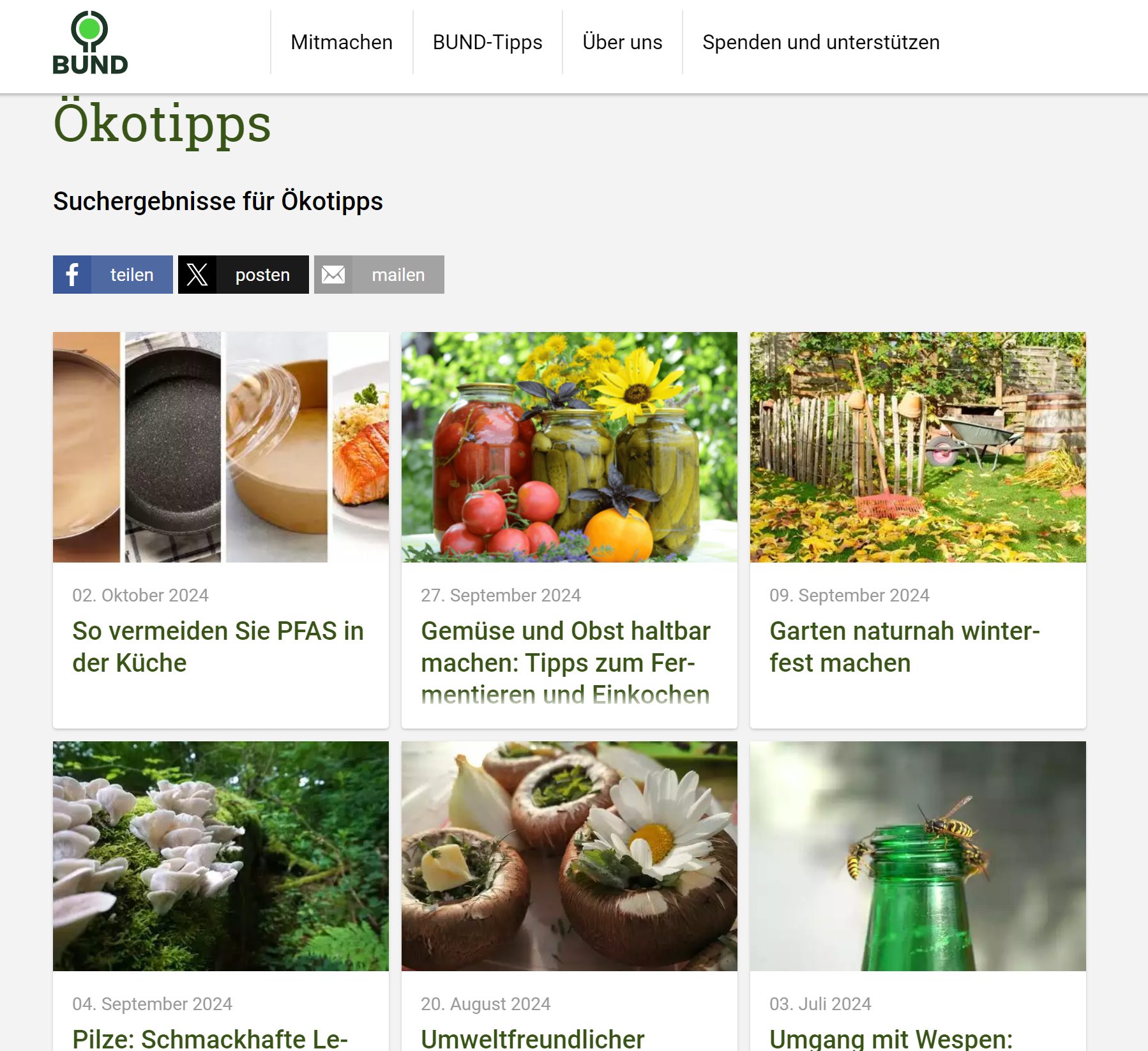Click the white mushrooms forest thumbnail
This screenshot has height=1051, width=1148.
point(221,856)
